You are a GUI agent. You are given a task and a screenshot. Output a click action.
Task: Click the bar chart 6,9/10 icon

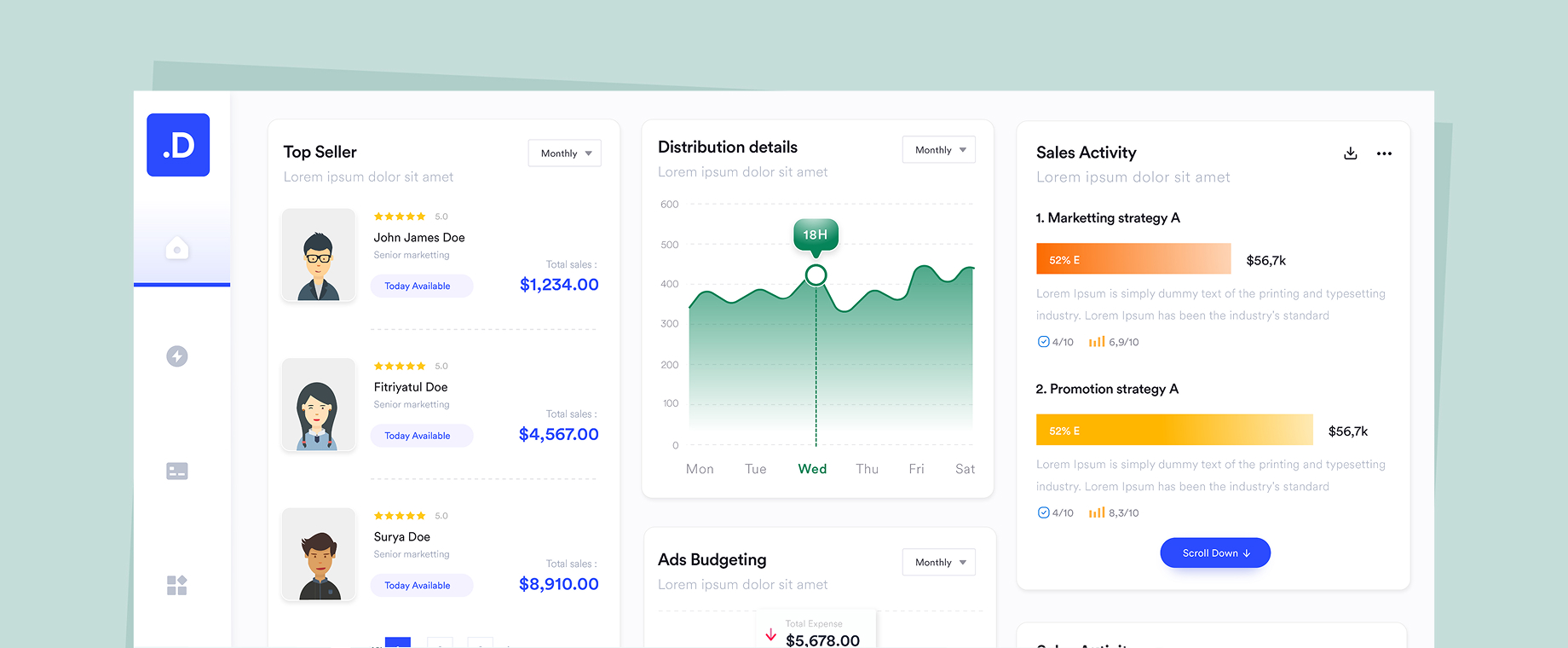[1097, 341]
